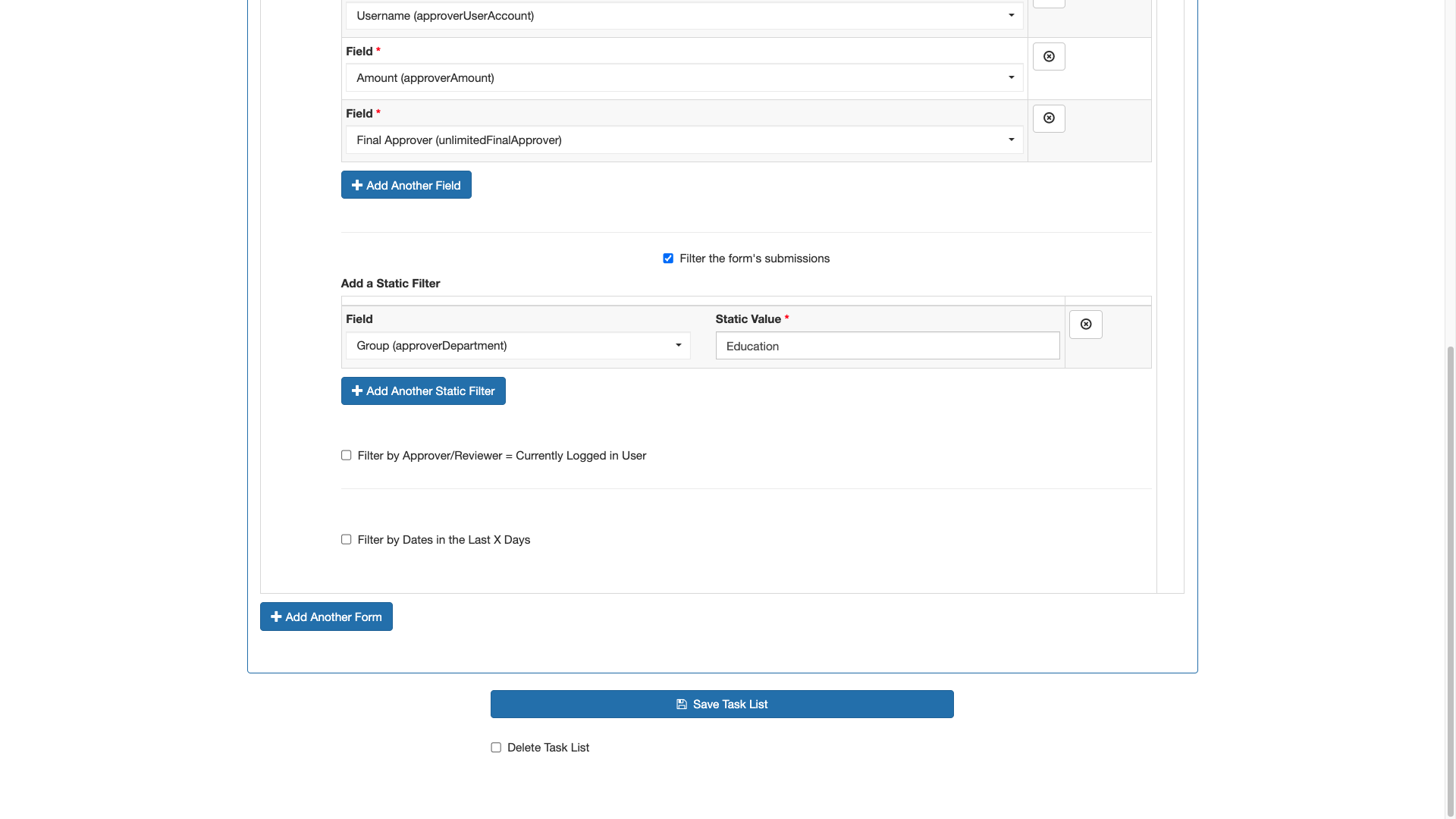Click partially visible remove button beside Username field
Image resolution: width=1456 pixels, height=819 pixels.
coord(1049,3)
